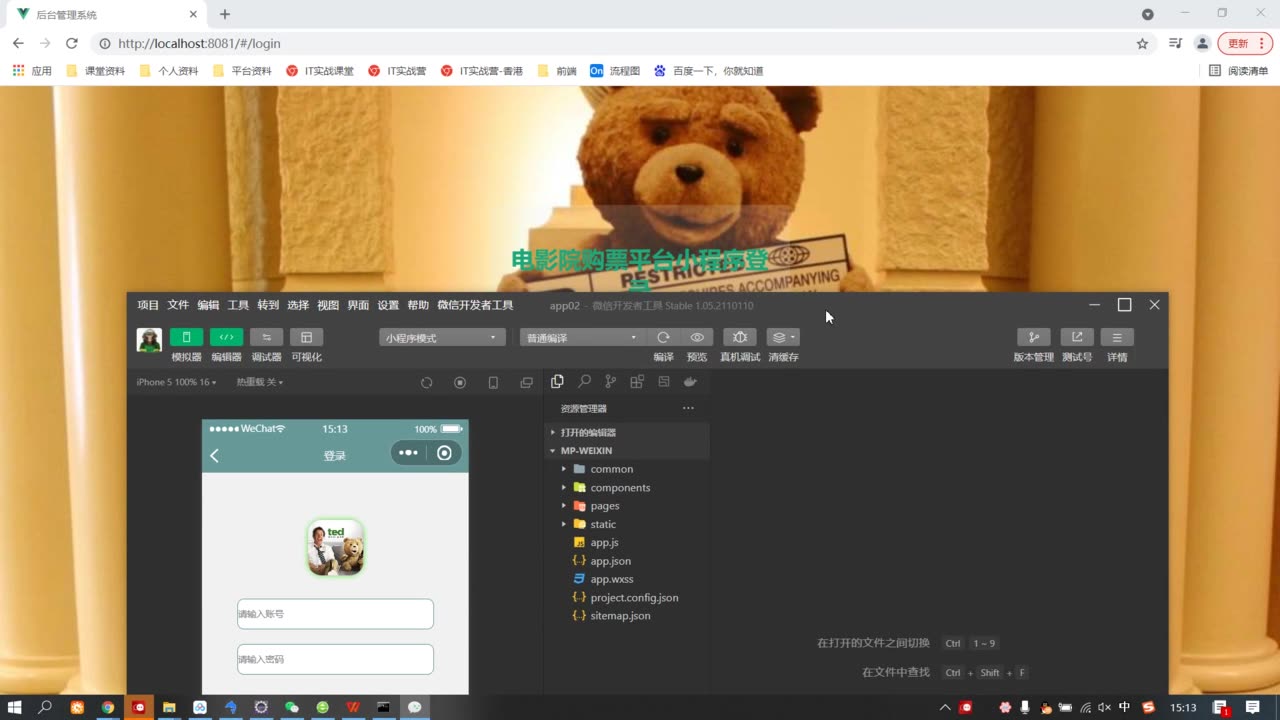The image size is (1280, 720).
Task: Open the resource manager more options (…)
Action: pyautogui.click(x=688, y=408)
